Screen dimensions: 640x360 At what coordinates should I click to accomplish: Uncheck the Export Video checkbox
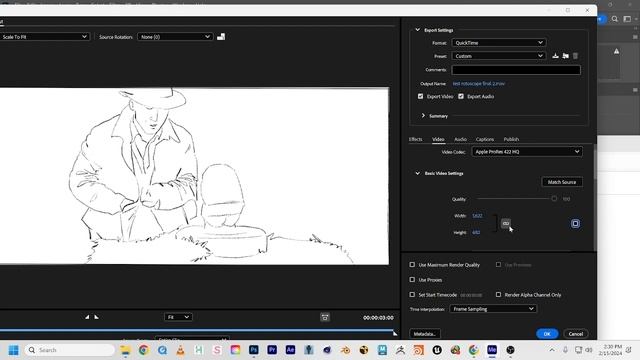[x=420, y=96]
